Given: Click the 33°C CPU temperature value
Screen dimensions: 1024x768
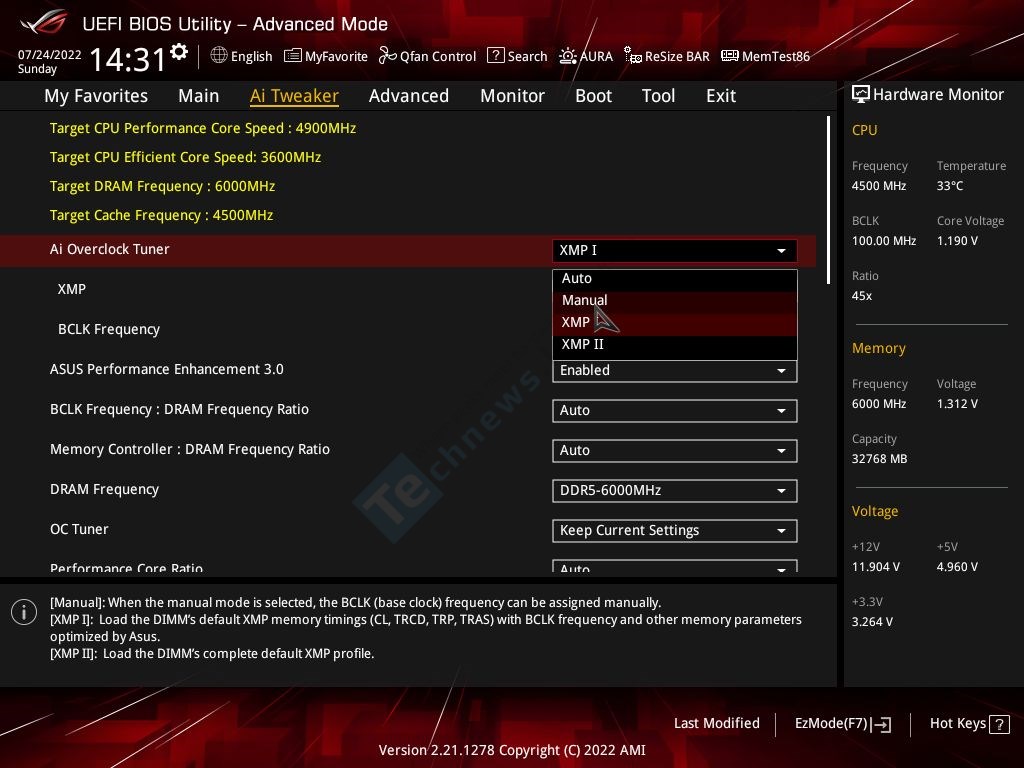Looking at the screenshot, I should click(x=950, y=186).
